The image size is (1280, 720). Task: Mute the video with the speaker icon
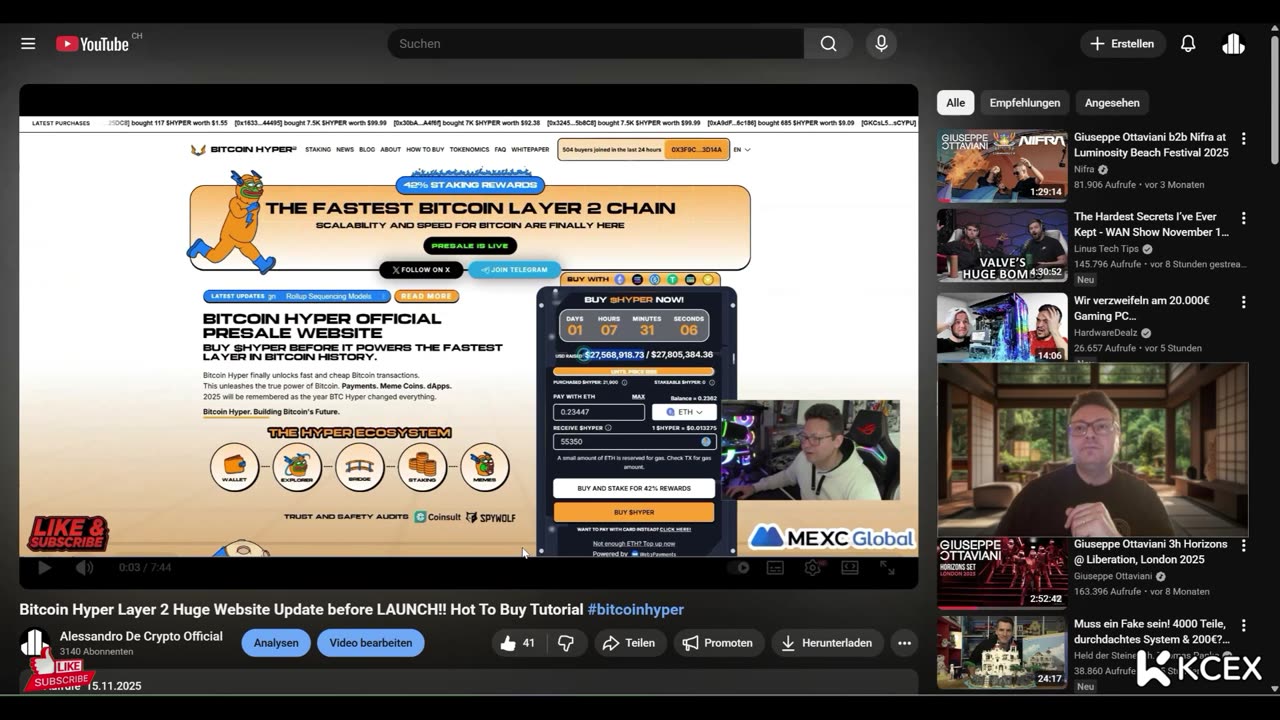(85, 567)
